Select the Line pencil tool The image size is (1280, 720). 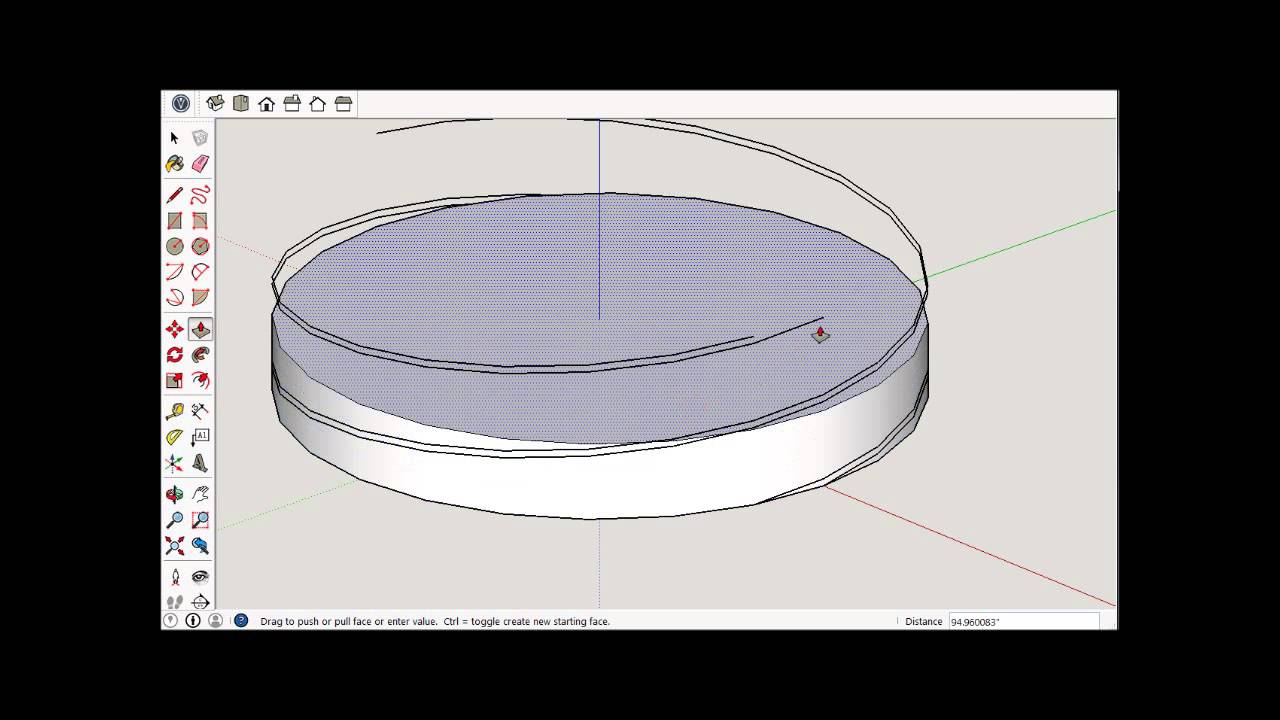(175, 195)
